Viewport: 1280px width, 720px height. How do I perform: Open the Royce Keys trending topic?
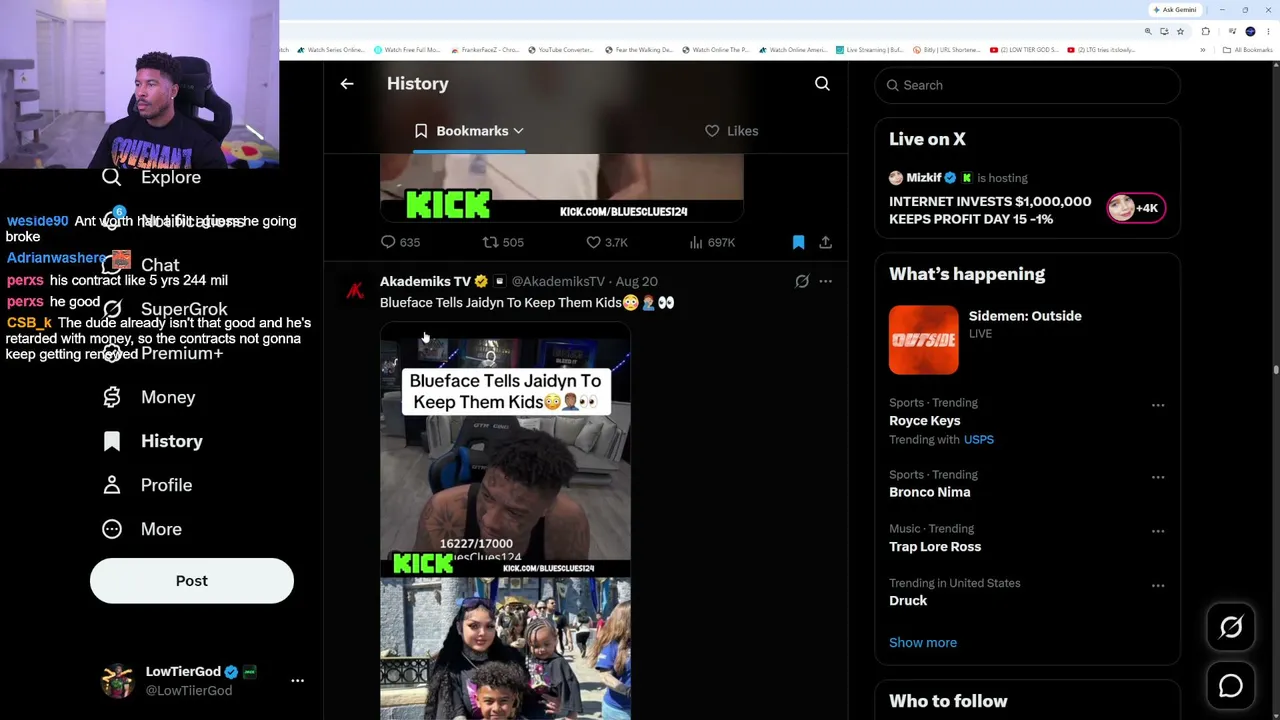pyautogui.click(x=925, y=421)
